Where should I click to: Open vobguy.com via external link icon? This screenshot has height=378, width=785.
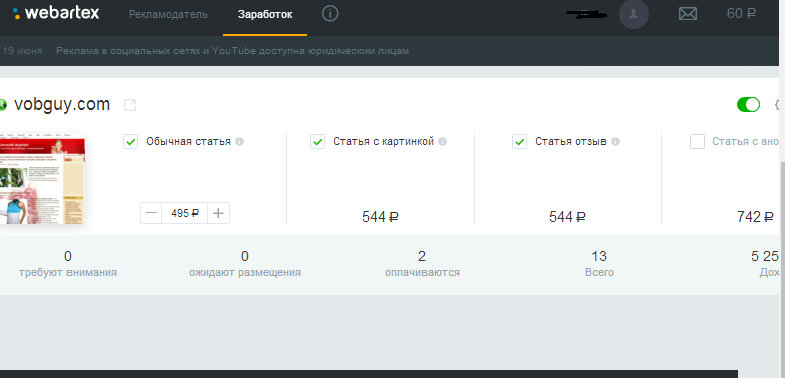(x=130, y=105)
